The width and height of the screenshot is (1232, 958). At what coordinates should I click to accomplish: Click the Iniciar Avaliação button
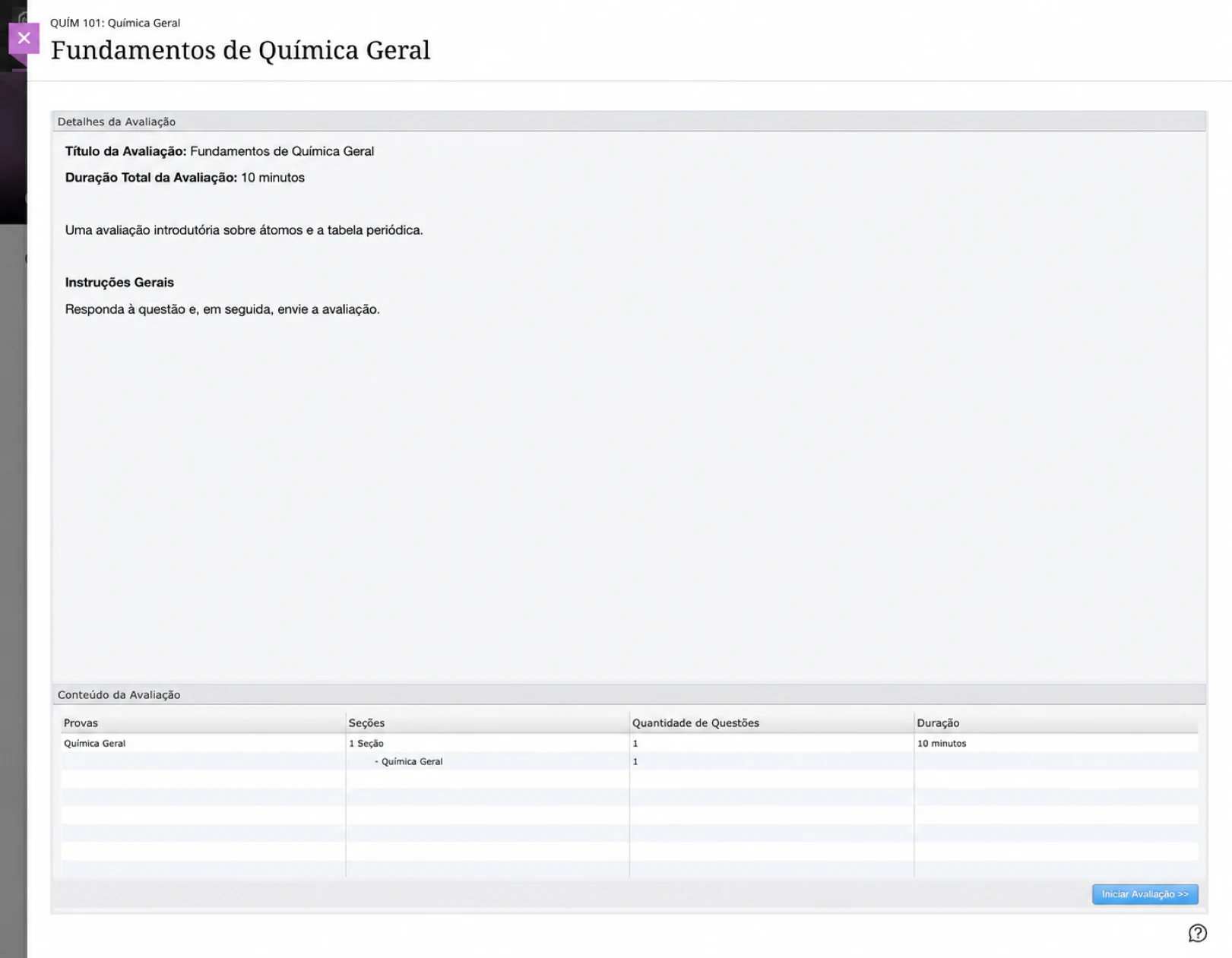coord(1145,894)
